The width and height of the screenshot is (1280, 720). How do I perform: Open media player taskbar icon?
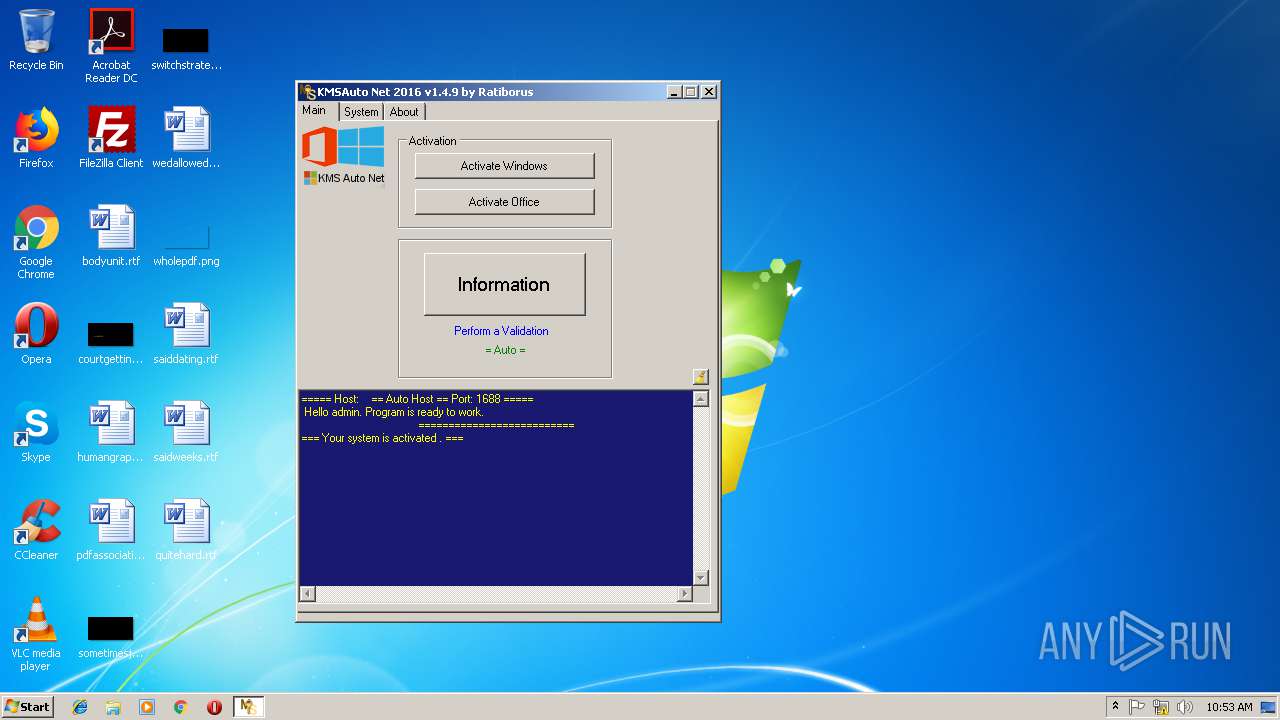tap(147, 707)
